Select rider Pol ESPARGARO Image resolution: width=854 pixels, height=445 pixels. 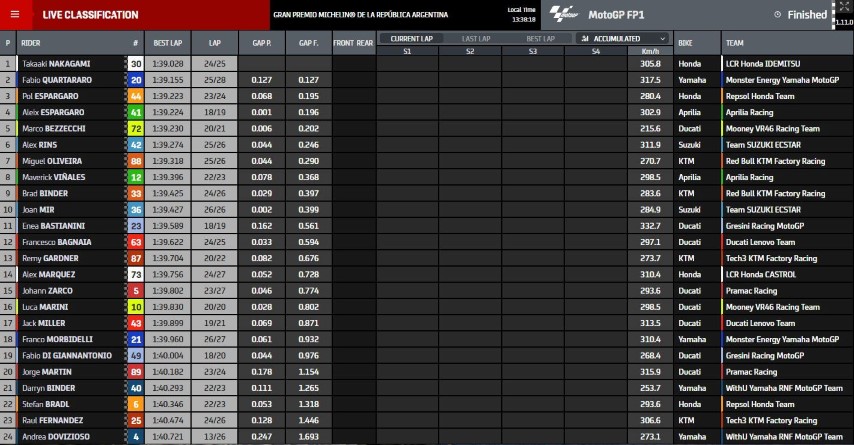click(x=50, y=96)
